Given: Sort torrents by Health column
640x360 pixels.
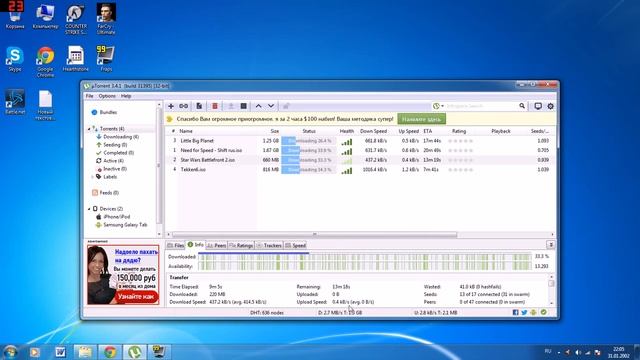Looking at the screenshot, I should tap(347, 131).
